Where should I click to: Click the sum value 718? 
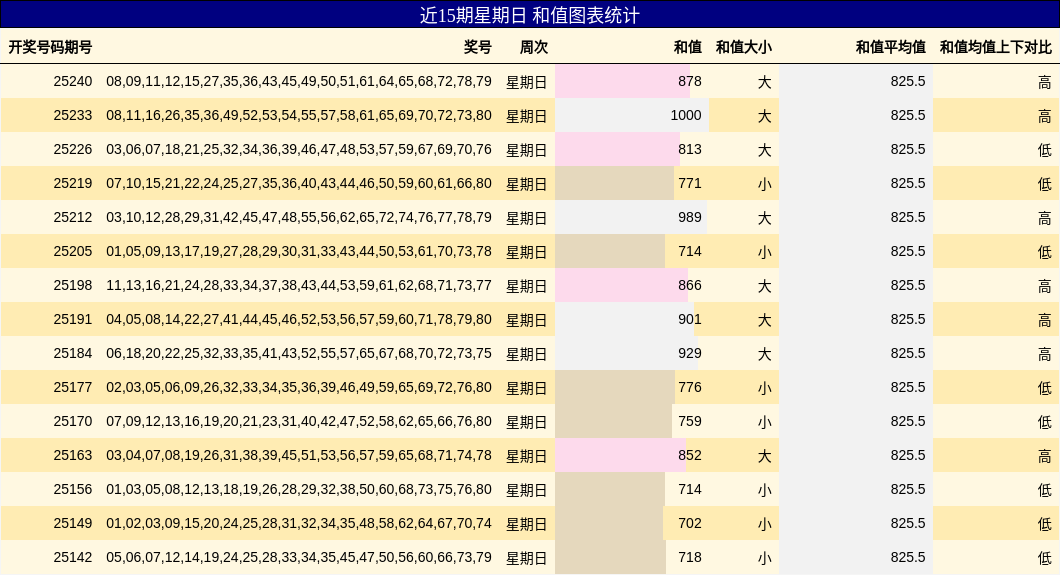click(690, 557)
